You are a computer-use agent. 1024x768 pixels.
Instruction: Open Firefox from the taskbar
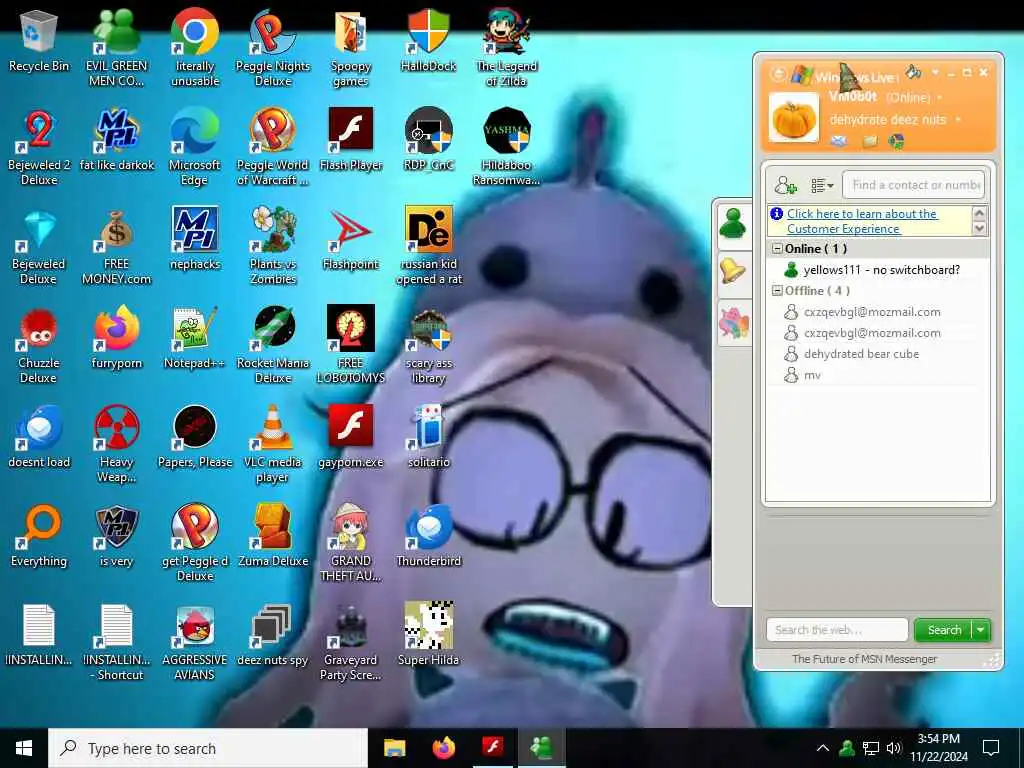(x=443, y=748)
